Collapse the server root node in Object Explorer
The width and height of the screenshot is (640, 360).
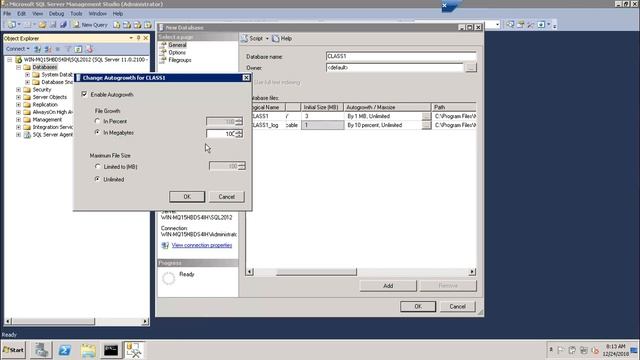(9, 60)
